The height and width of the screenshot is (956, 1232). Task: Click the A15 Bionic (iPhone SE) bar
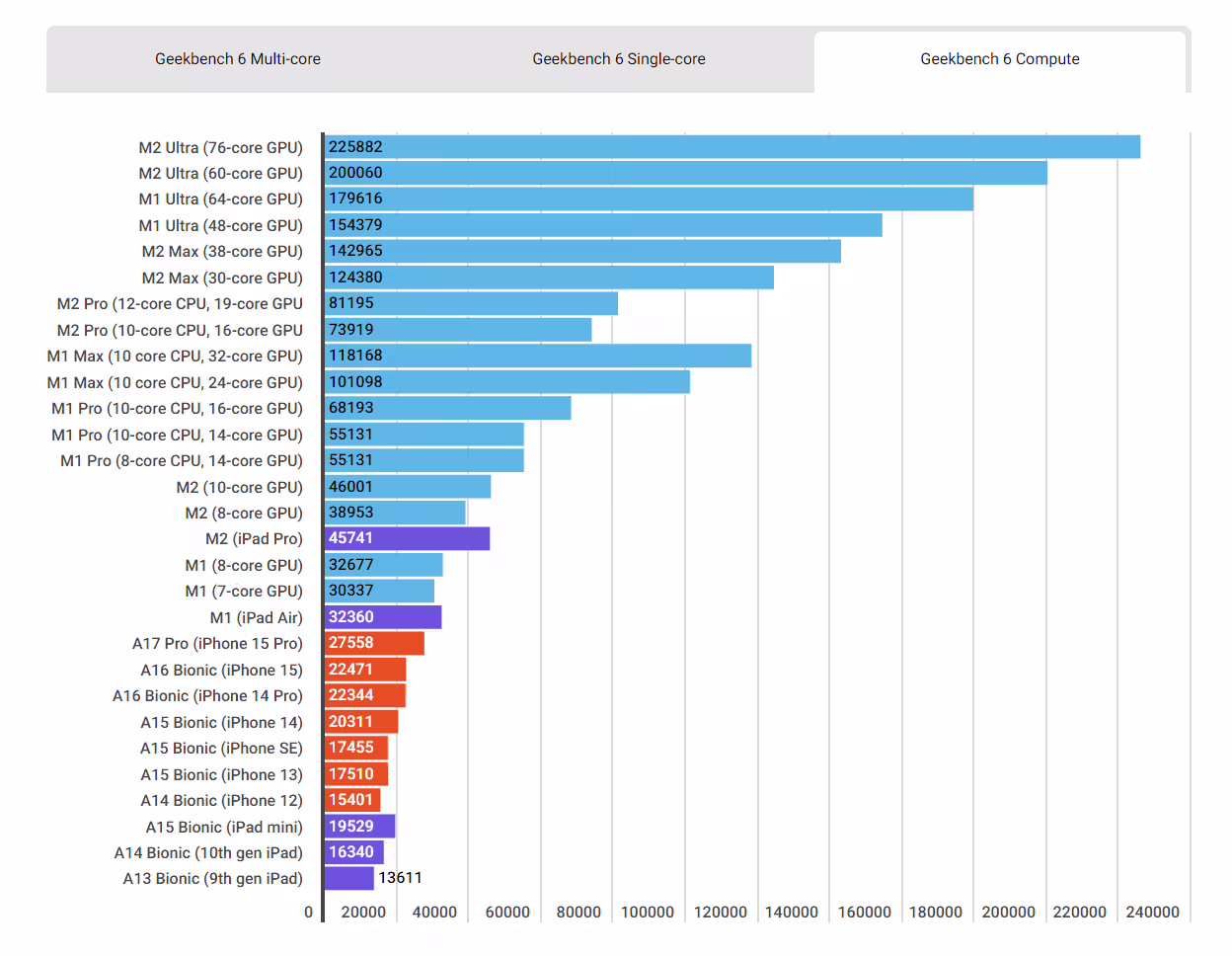(355, 748)
